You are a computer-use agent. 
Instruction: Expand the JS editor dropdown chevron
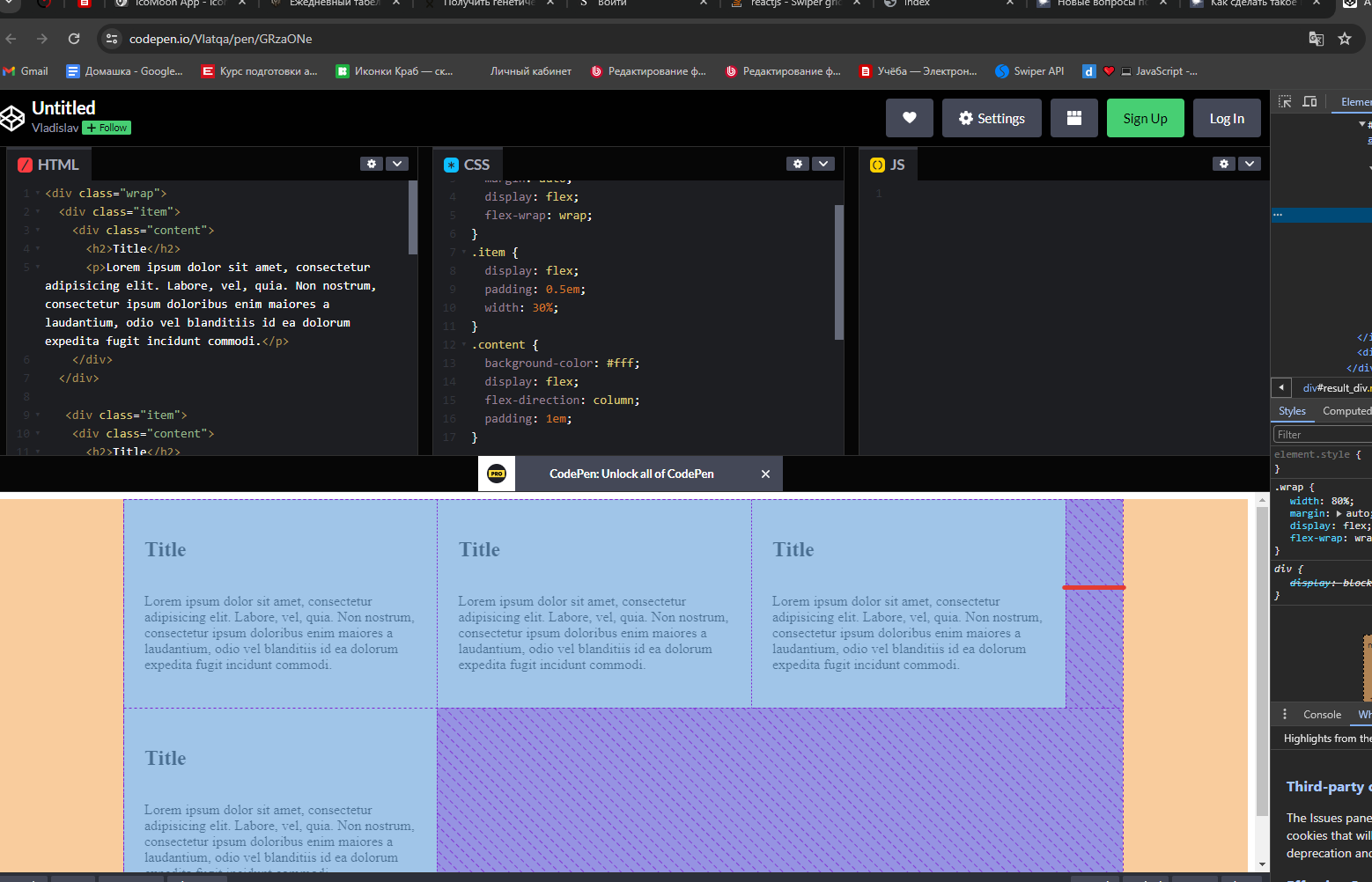1250,164
